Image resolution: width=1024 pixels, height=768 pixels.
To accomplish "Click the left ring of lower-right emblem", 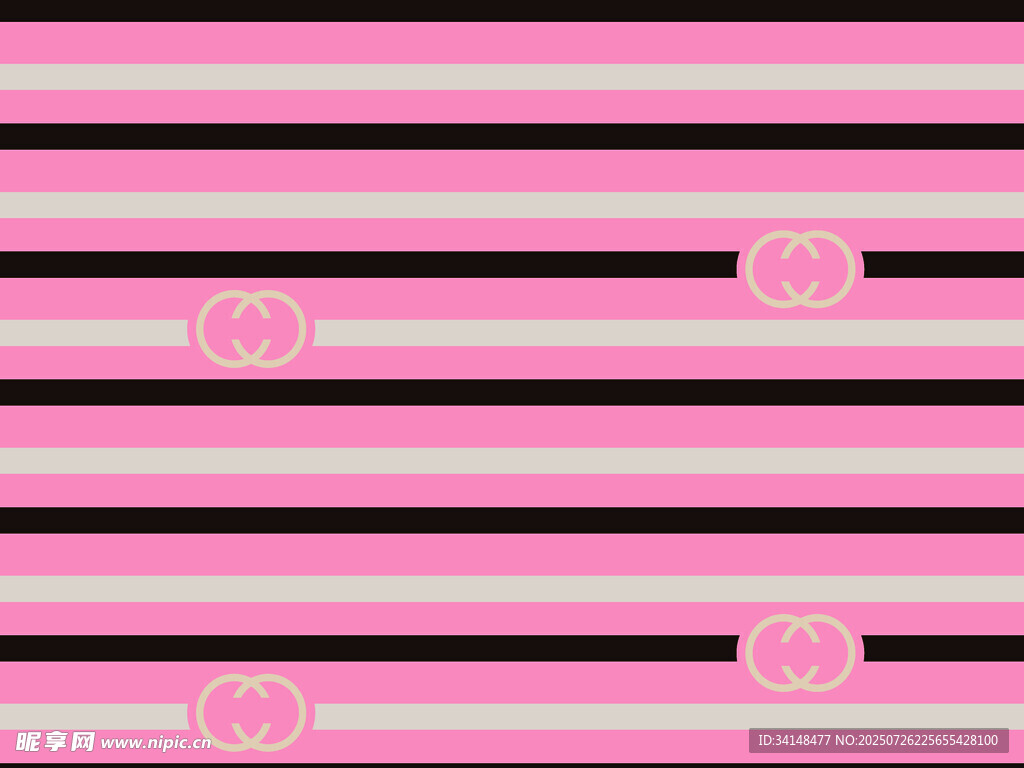I will 750,652.
